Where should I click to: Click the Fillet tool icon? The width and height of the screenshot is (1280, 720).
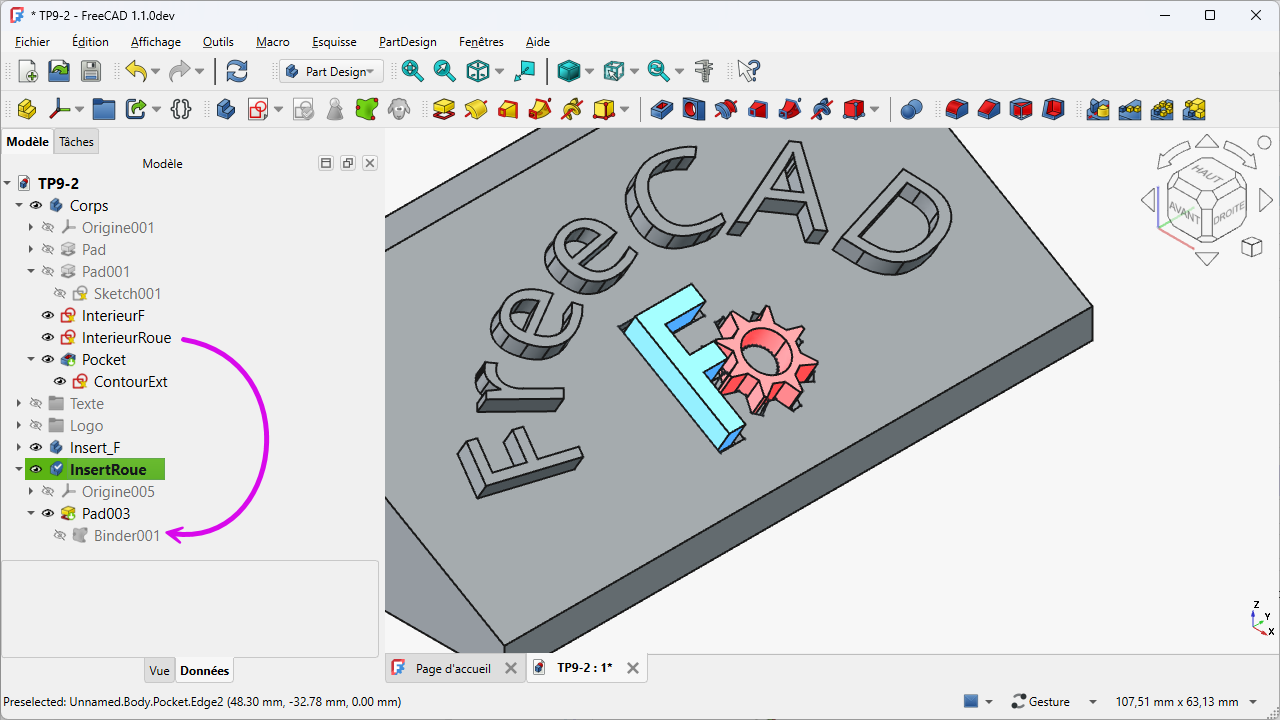coord(957,109)
